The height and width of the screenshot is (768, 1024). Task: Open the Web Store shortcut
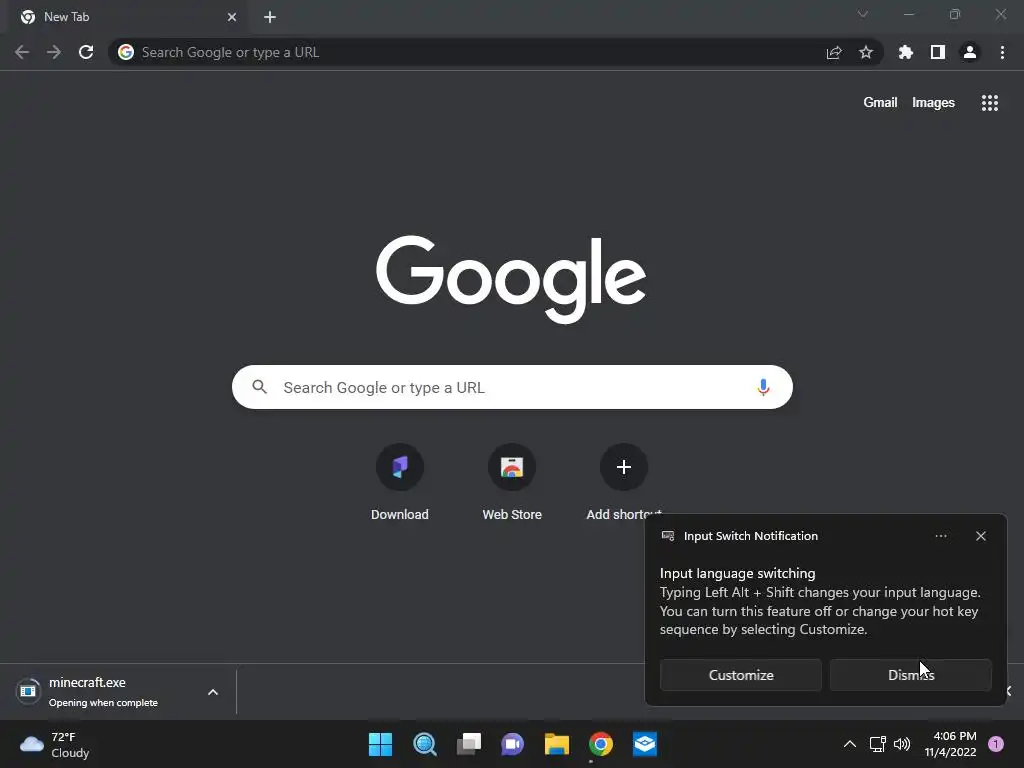pos(512,483)
